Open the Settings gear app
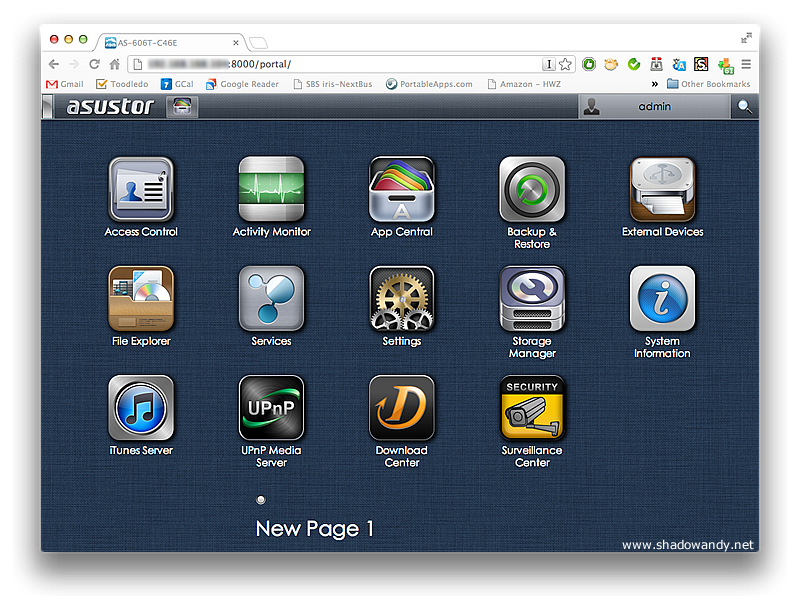Viewport: 800px width, 609px height. pos(402,298)
